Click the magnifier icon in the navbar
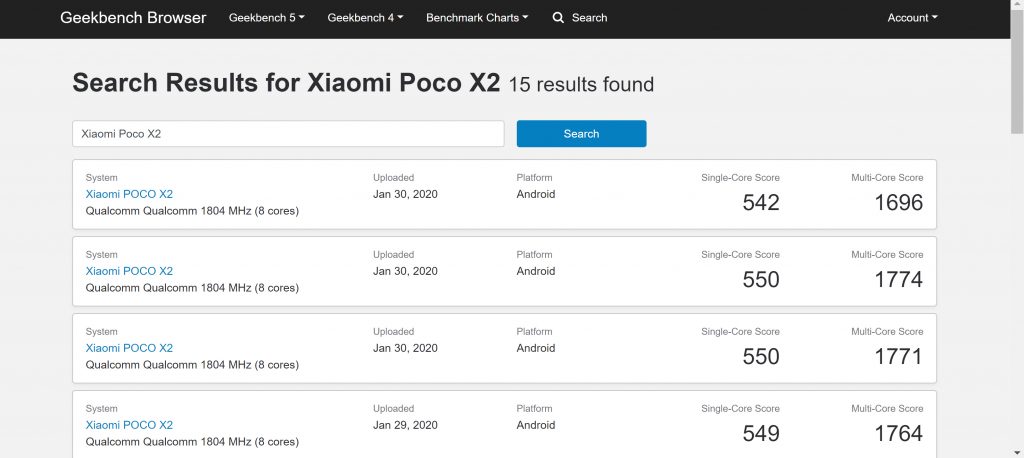 [x=558, y=18]
